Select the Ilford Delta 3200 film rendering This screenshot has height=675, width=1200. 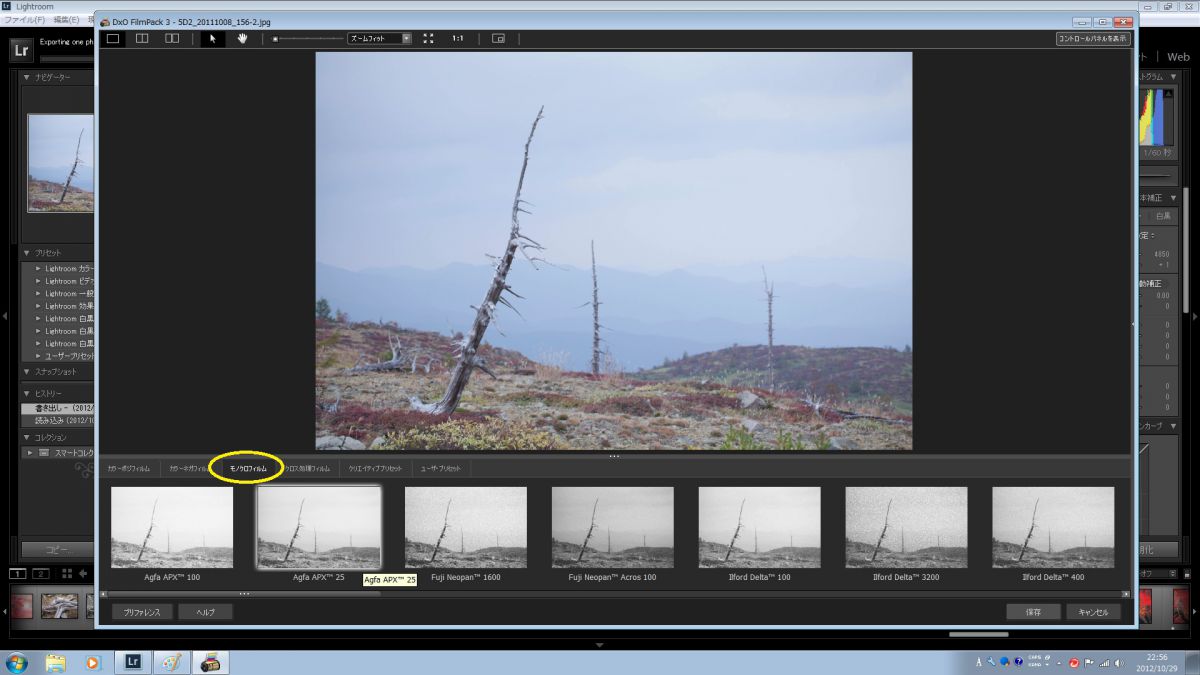coord(906,527)
